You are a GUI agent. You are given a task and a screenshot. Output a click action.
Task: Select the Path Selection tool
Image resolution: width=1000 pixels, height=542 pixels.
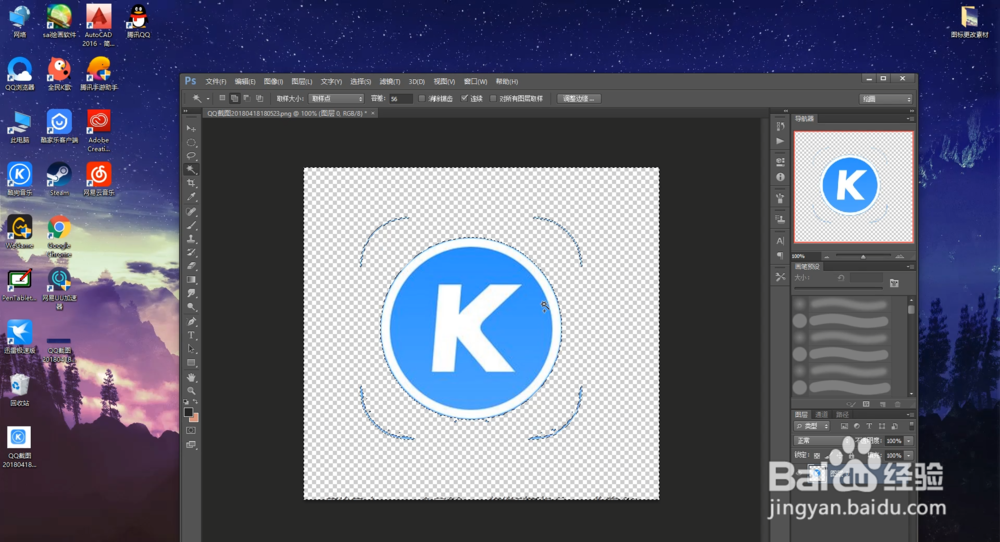tap(191, 349)
